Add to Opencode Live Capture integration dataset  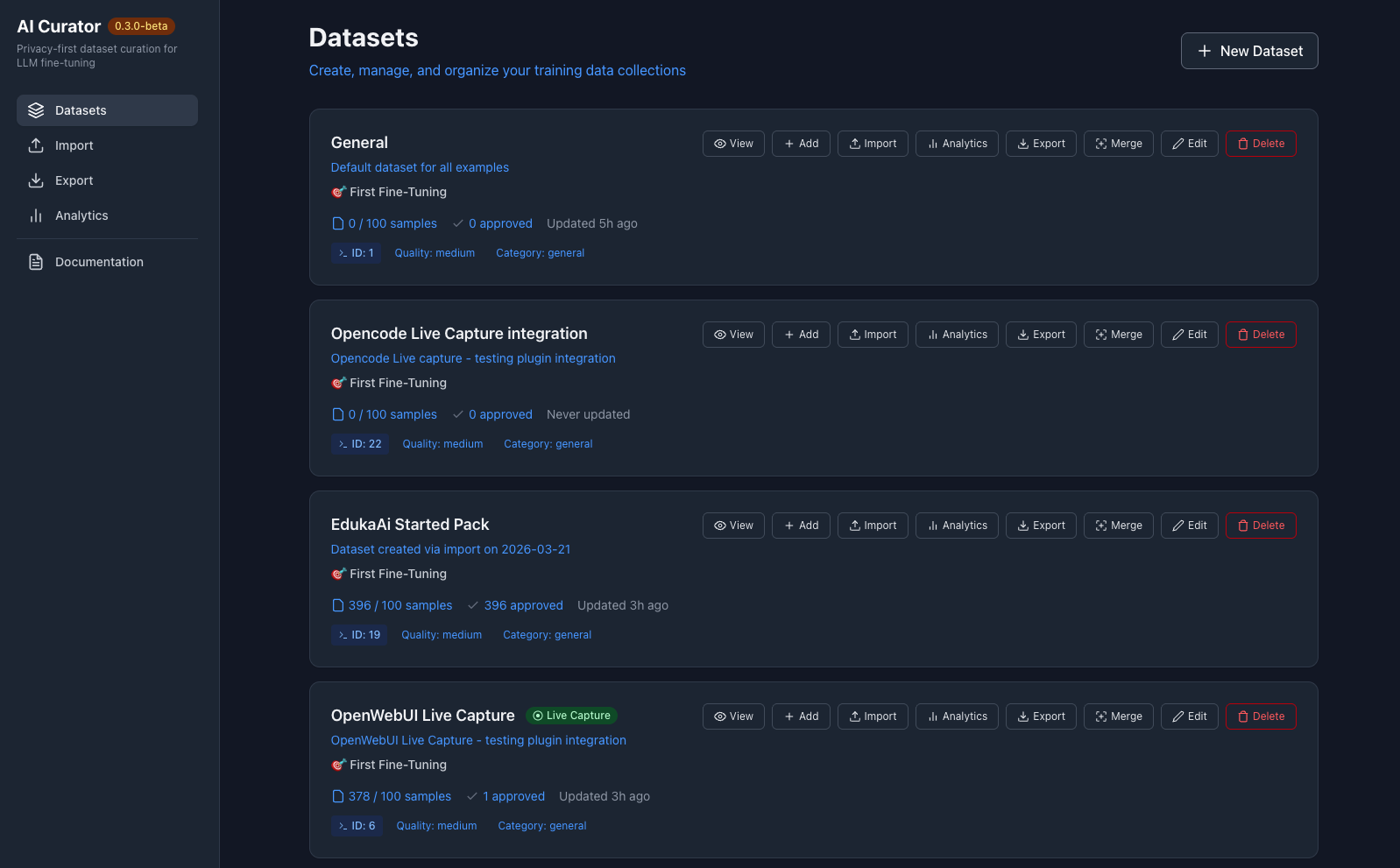point(801,335)
